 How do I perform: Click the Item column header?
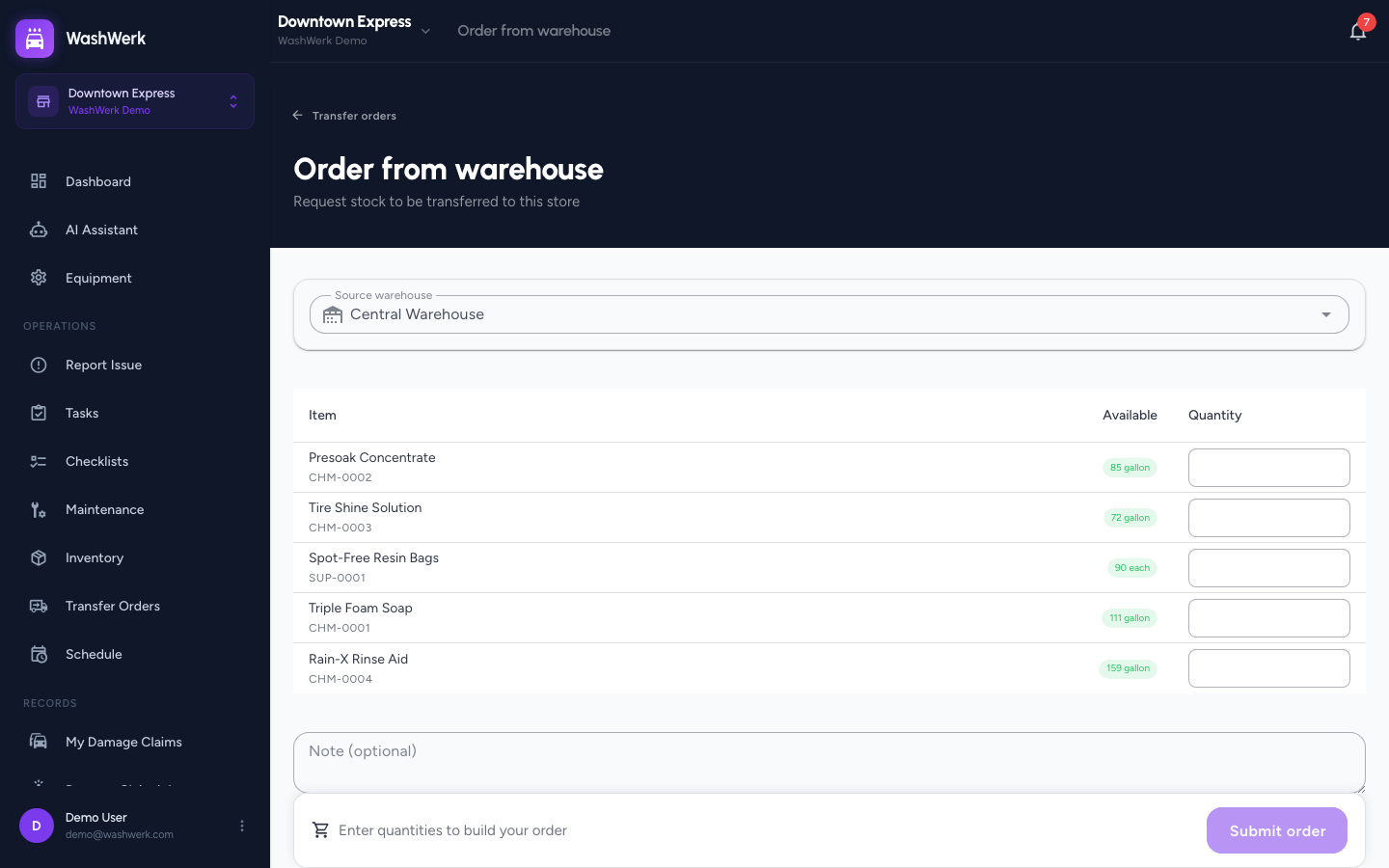[x=322, y=415]
